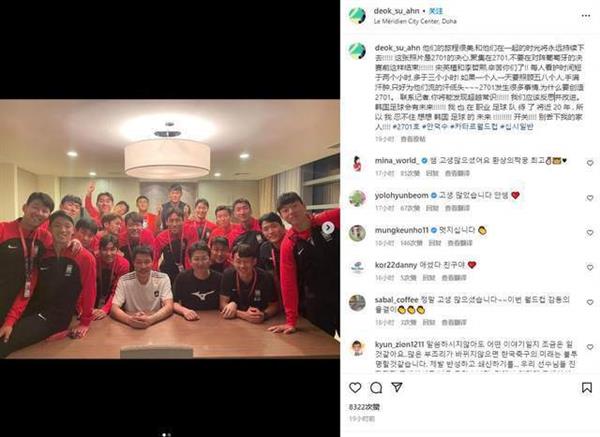Like sabal_coffee comment heart
600x437 pixels.
click(590, 302)
